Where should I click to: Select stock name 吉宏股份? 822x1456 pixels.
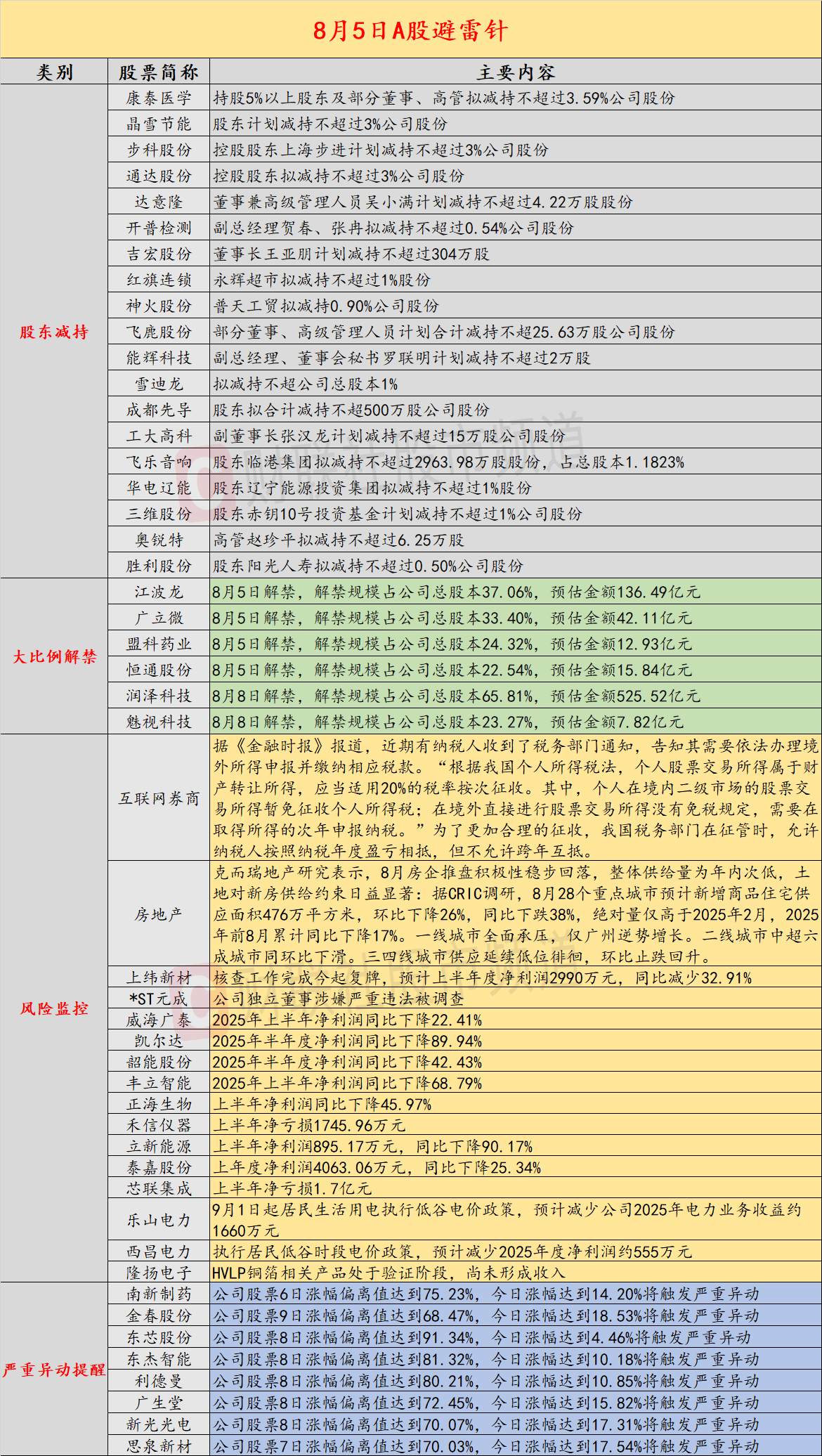tap(159, 254)
